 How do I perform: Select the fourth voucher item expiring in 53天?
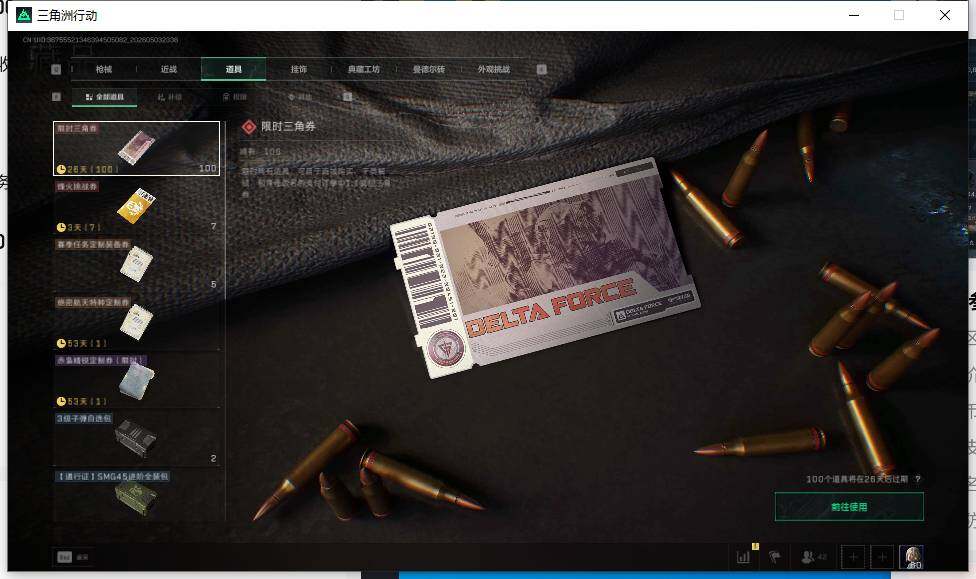pyautogui.click(x=136, y=322)
